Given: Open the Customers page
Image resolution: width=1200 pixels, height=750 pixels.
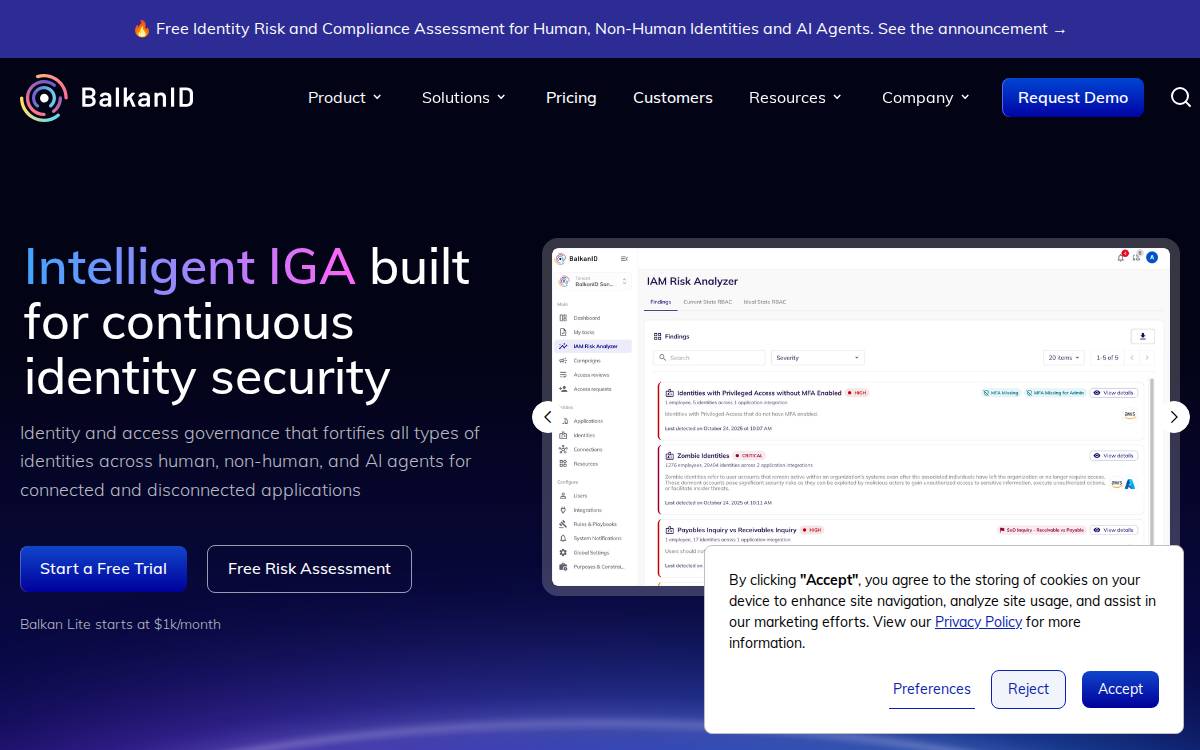Looking at the screenshot, I should [673, 97].
